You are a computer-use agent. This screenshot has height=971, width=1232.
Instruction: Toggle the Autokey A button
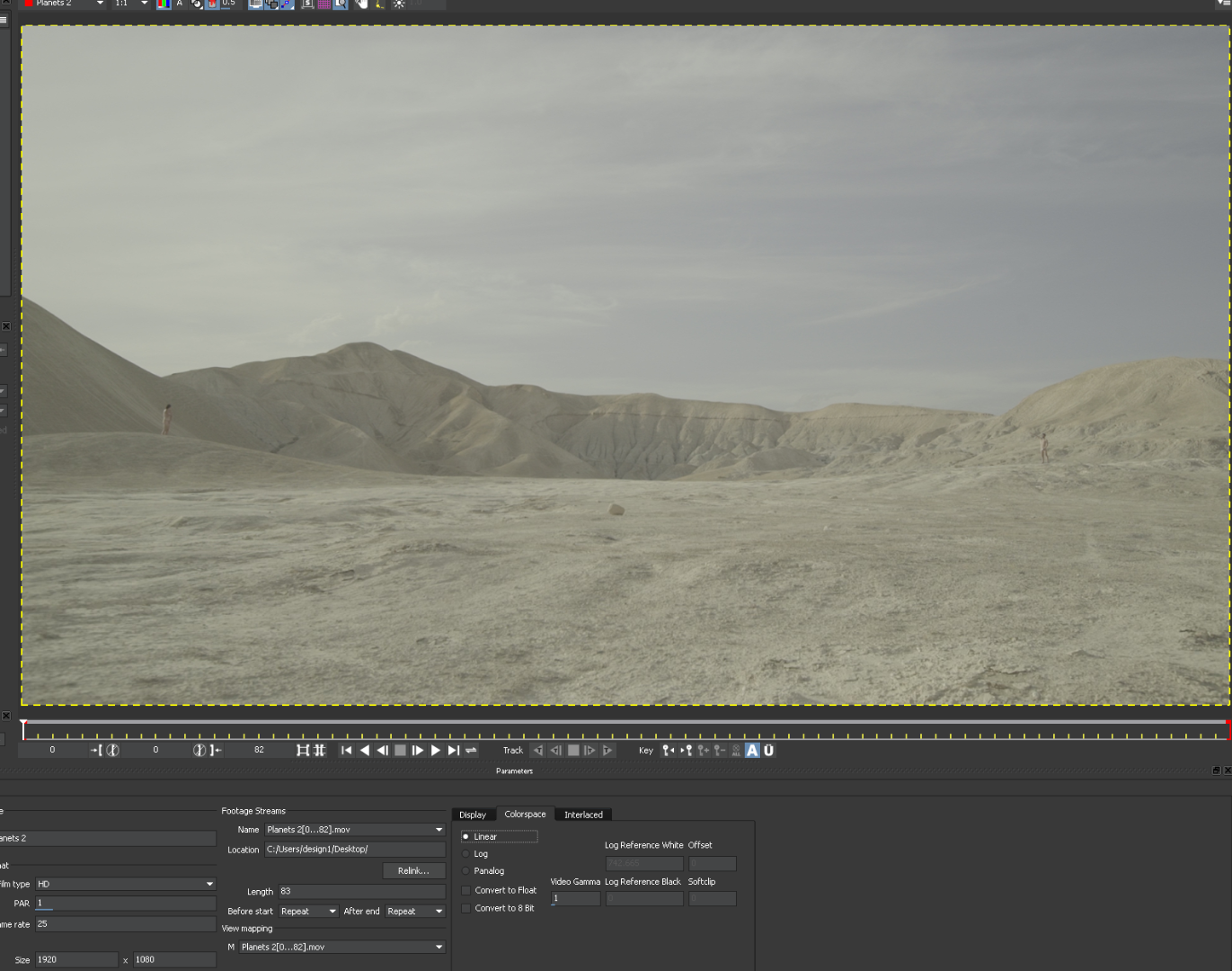(752, 751)
